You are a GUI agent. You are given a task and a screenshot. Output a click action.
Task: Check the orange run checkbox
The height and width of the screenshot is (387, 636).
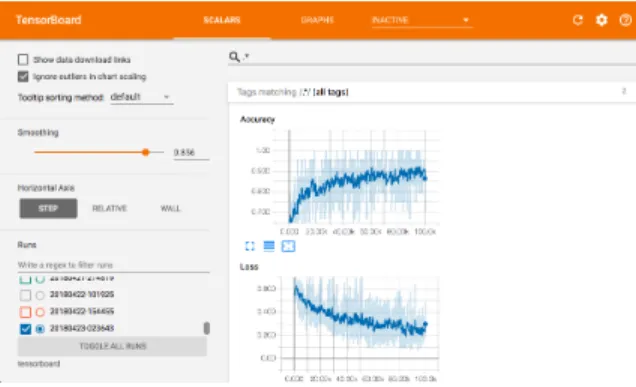pyautogui.click(x=25, y=312)
